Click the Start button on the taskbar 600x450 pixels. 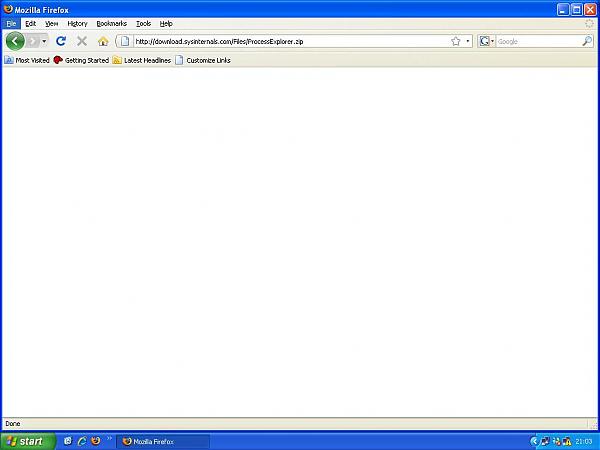click(28, 441)
